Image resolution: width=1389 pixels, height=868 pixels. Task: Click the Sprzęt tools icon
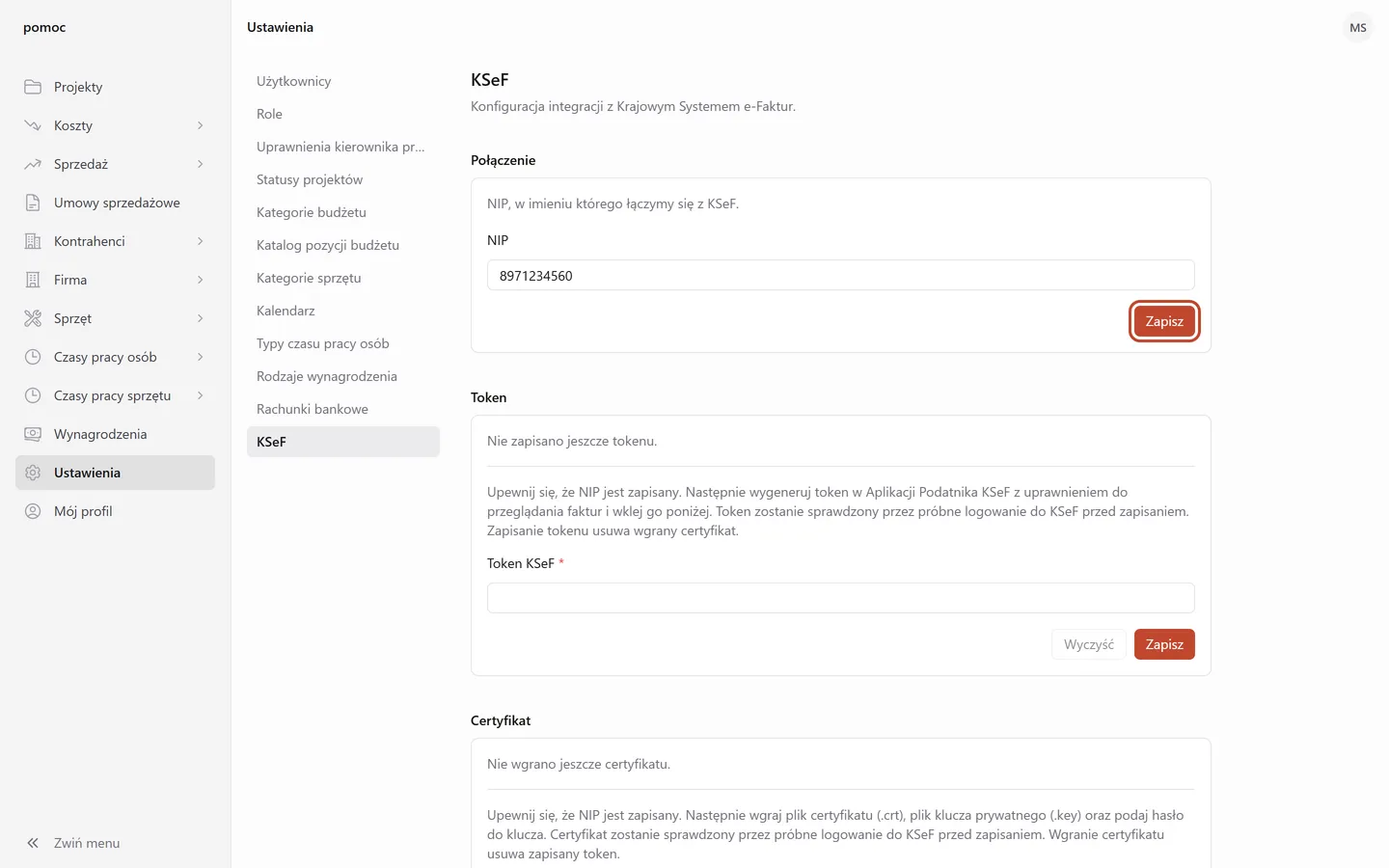[x=33, y=318]
